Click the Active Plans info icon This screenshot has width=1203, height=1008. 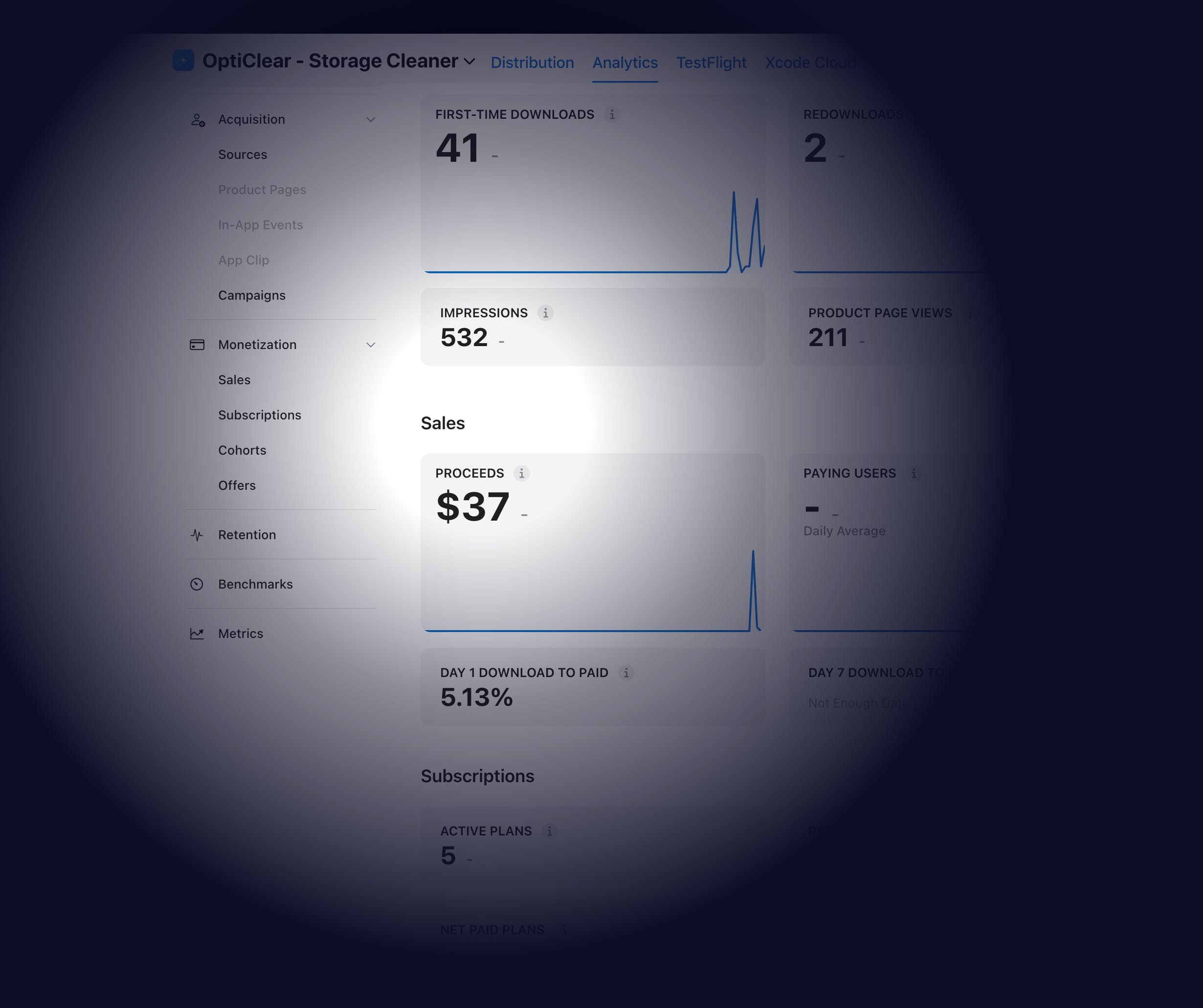[x=549, y=831]
